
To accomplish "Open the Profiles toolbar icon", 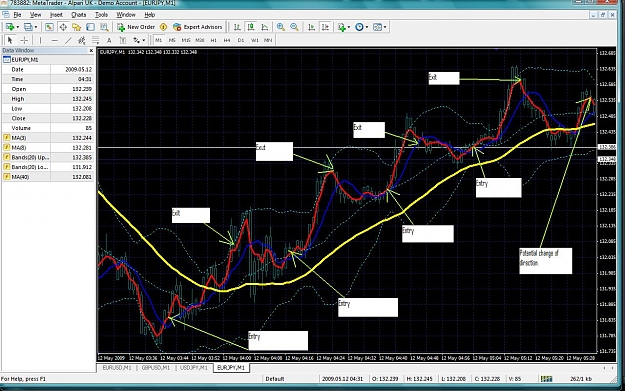I will pos(28,27).
